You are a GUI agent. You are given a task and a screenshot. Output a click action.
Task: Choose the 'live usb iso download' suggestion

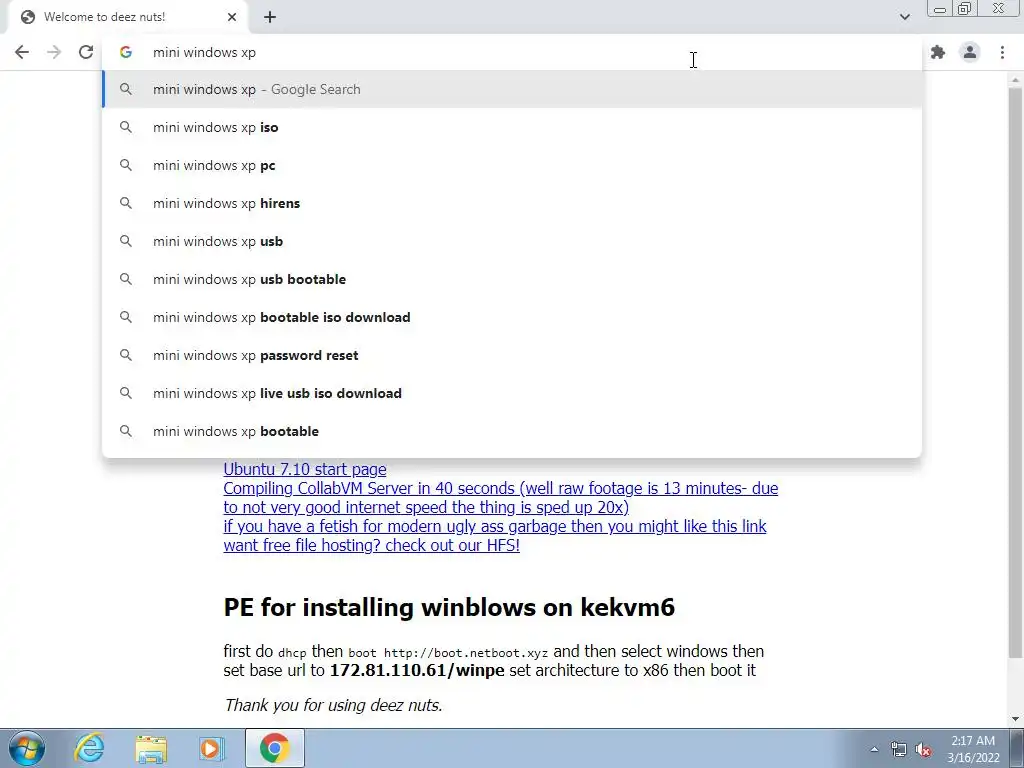512,393
